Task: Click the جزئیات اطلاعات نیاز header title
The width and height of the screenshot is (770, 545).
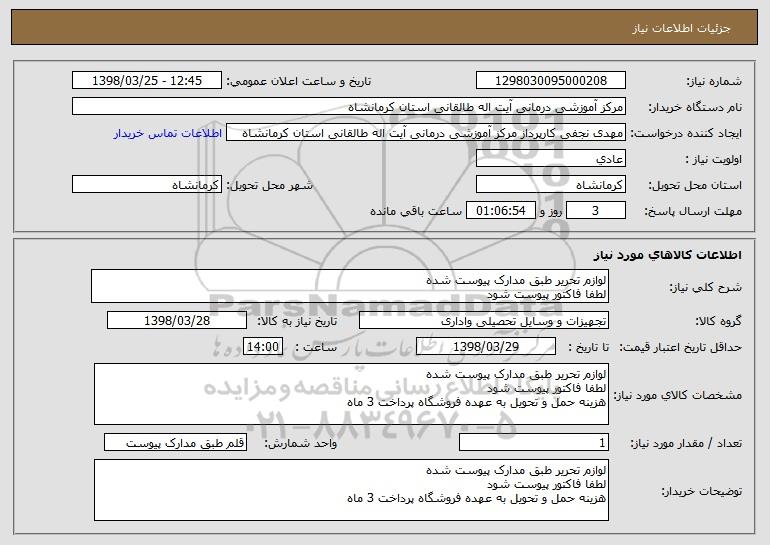Action: tap(681, 28)
